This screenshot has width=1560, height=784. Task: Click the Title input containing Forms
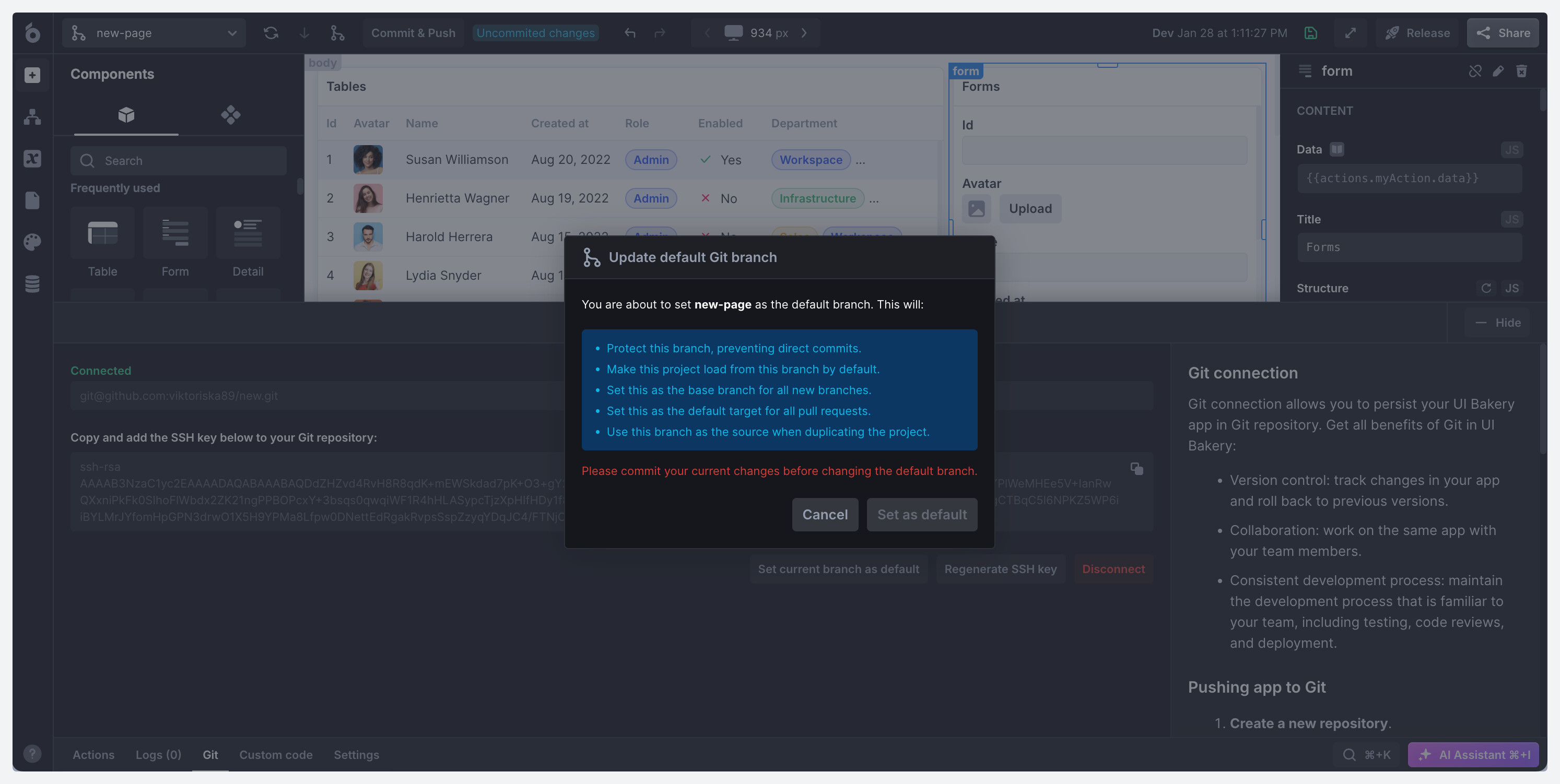pyautogui.click(x=1409, y=247)
